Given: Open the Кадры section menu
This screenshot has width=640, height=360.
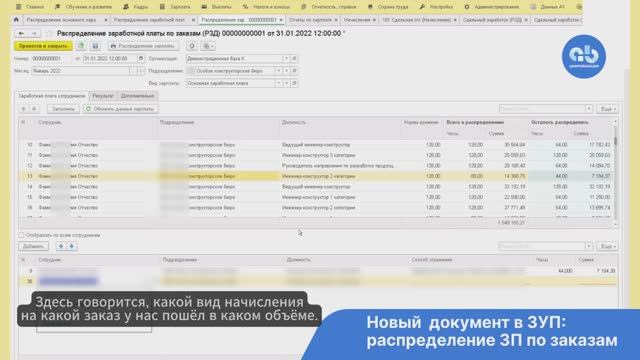Looking at the screenshot, I should (x=136, y=7).
